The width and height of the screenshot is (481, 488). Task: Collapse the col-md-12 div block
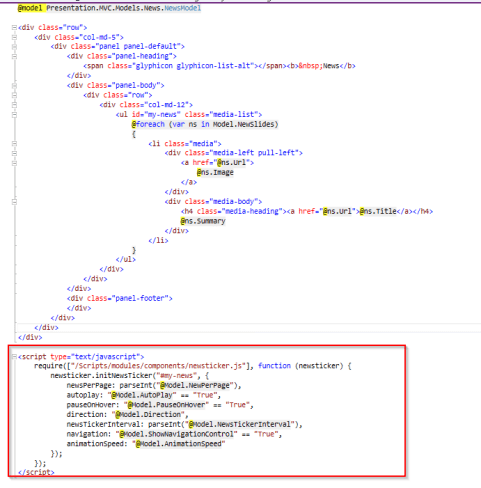pos(14,105)
